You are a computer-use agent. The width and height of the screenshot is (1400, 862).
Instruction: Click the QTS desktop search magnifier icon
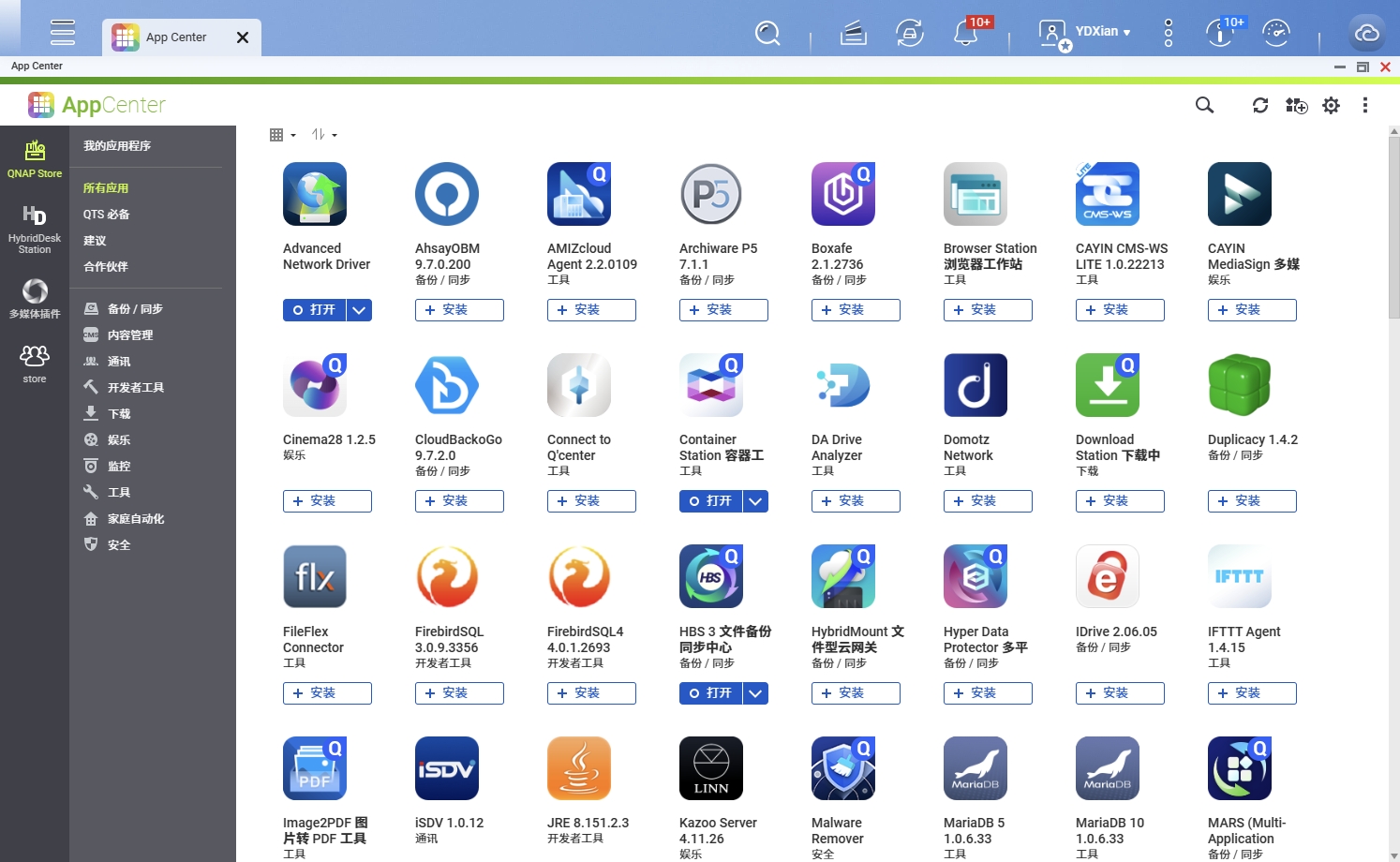[767, 34]
